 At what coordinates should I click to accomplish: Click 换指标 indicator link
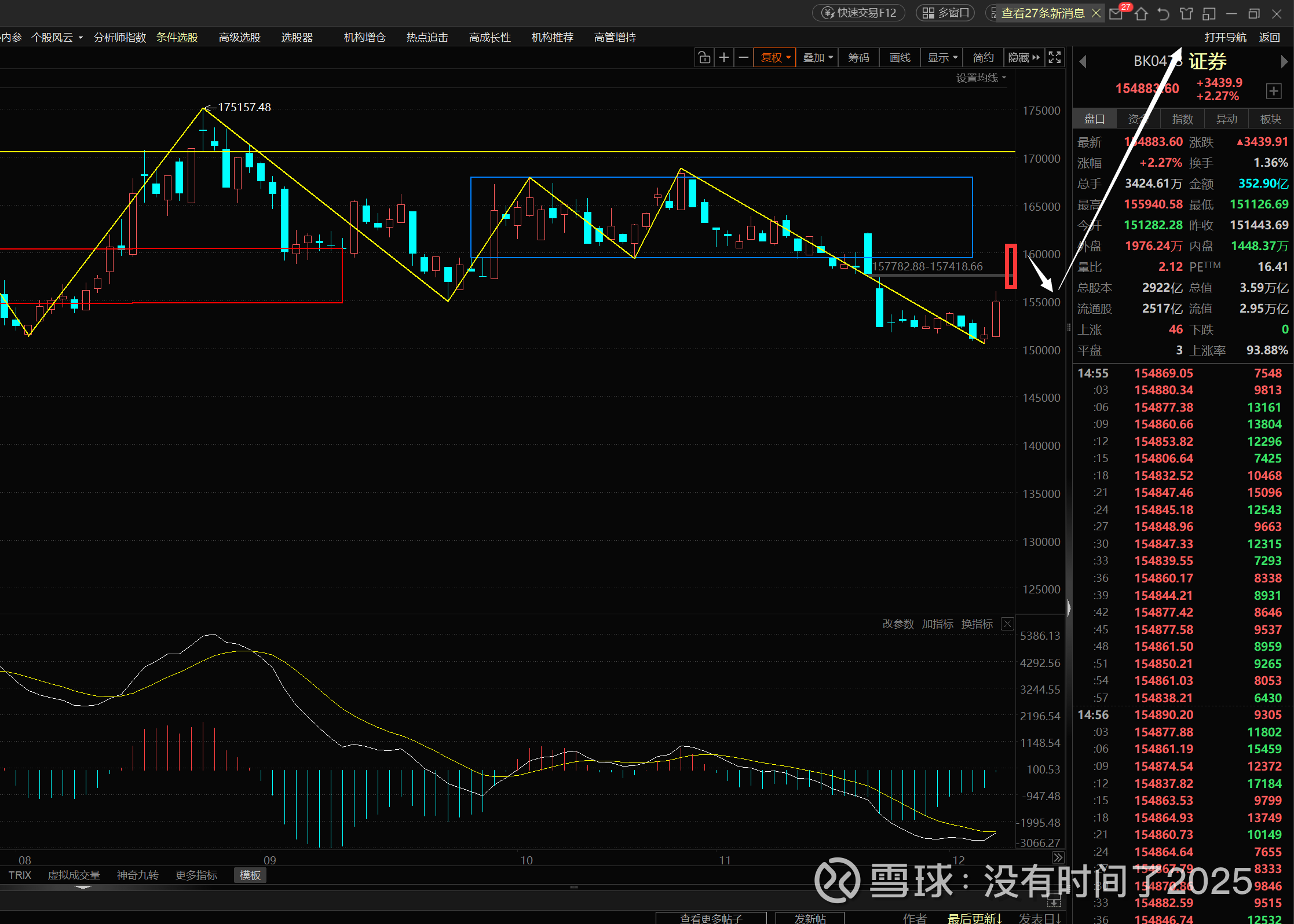tap(977, 624)
